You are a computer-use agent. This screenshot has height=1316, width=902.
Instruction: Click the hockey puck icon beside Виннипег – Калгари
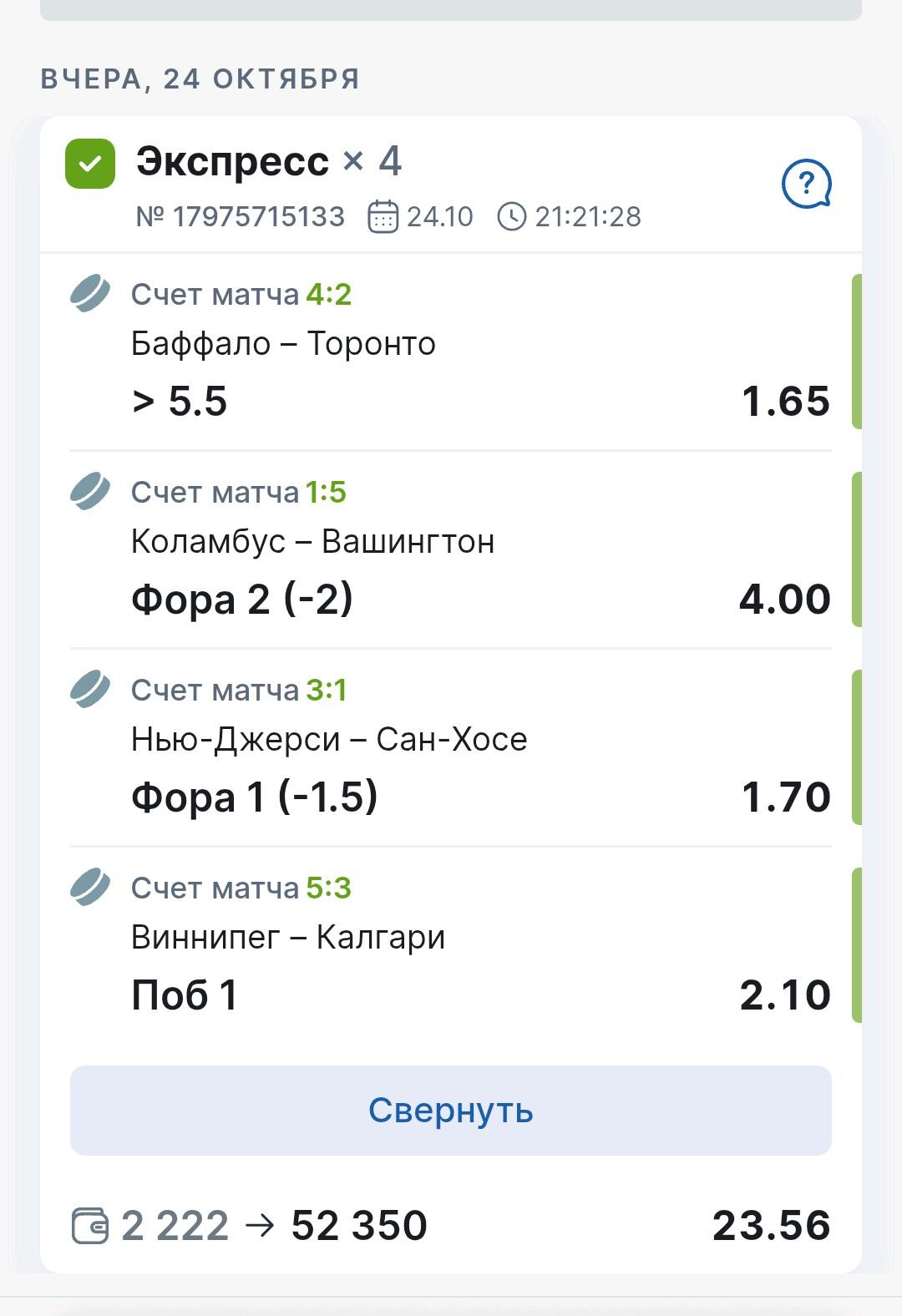pyautogui.click(x=89, y=887)
